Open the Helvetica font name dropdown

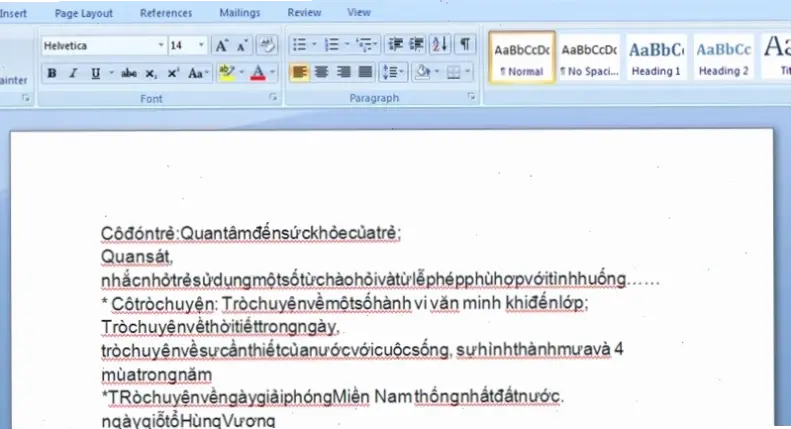click(160, 46)
